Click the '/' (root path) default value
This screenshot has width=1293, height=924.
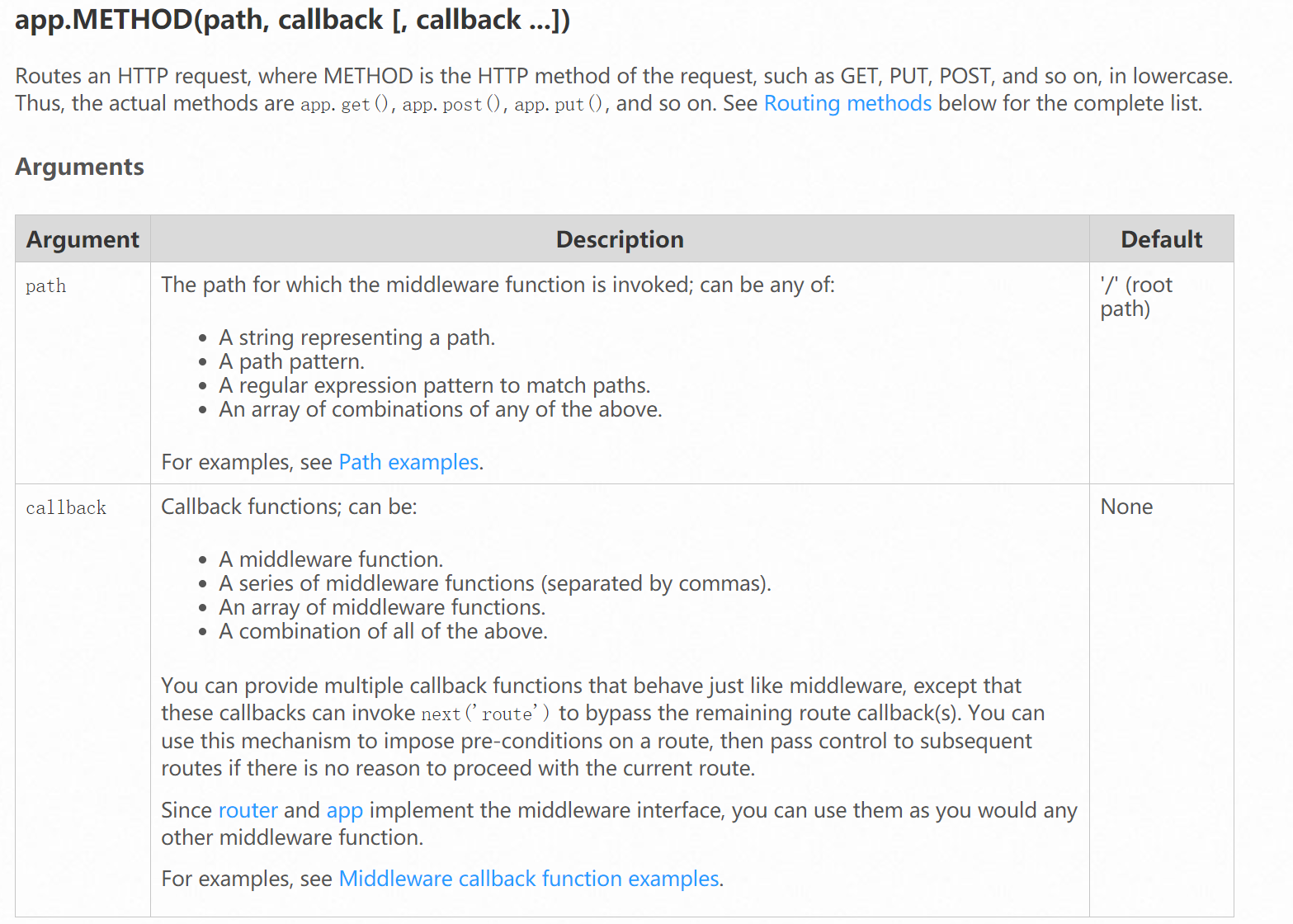pyautogui.click(x=1136, y=297)
